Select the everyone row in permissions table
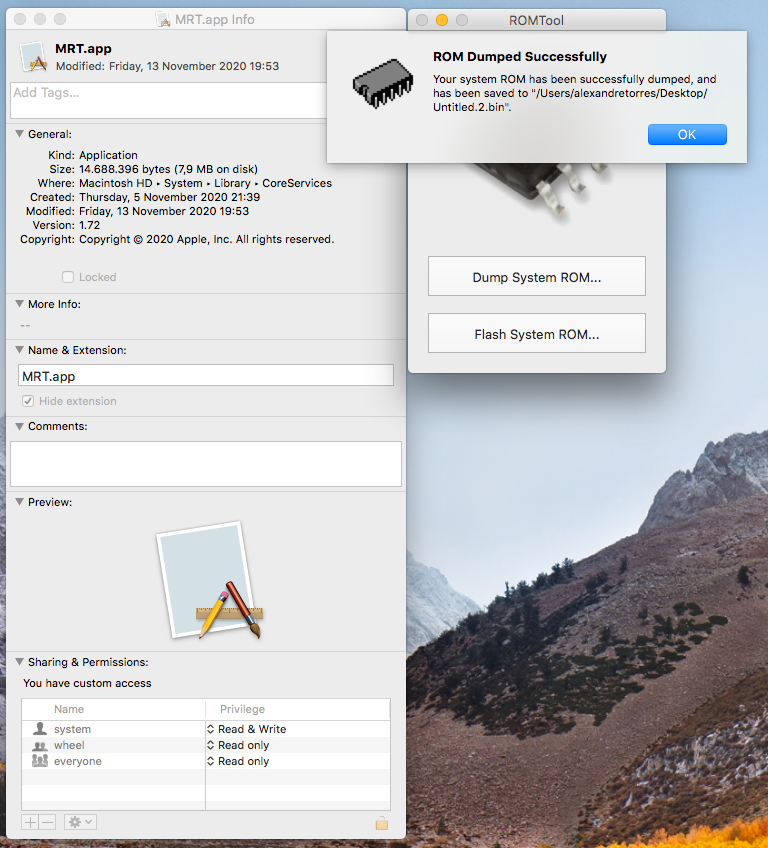 206,761
